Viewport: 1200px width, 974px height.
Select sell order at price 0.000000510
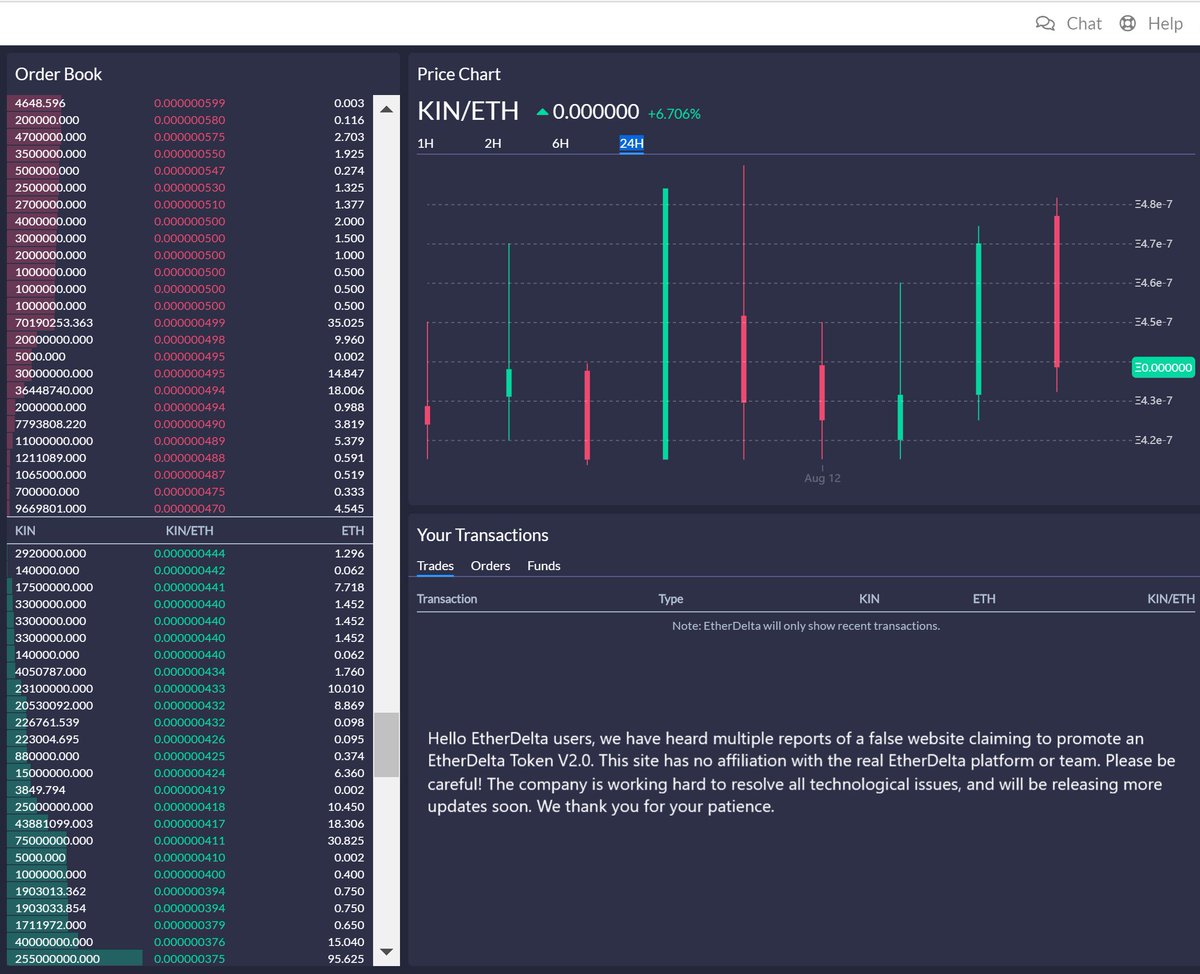pos(190,204)
